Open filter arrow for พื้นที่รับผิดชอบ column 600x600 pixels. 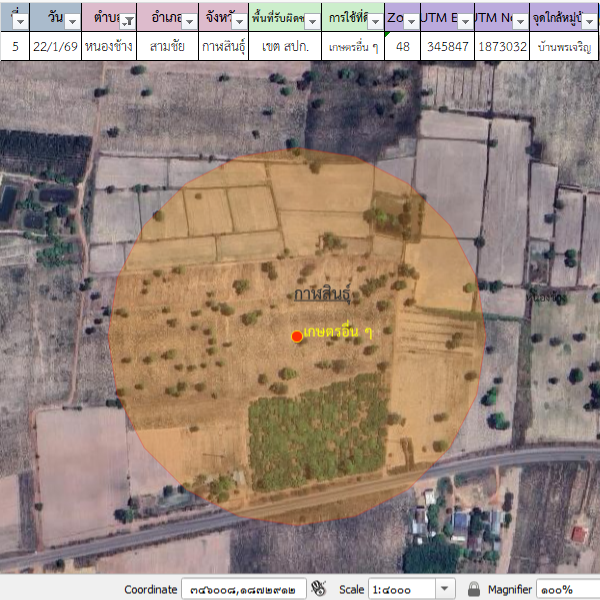313,21
